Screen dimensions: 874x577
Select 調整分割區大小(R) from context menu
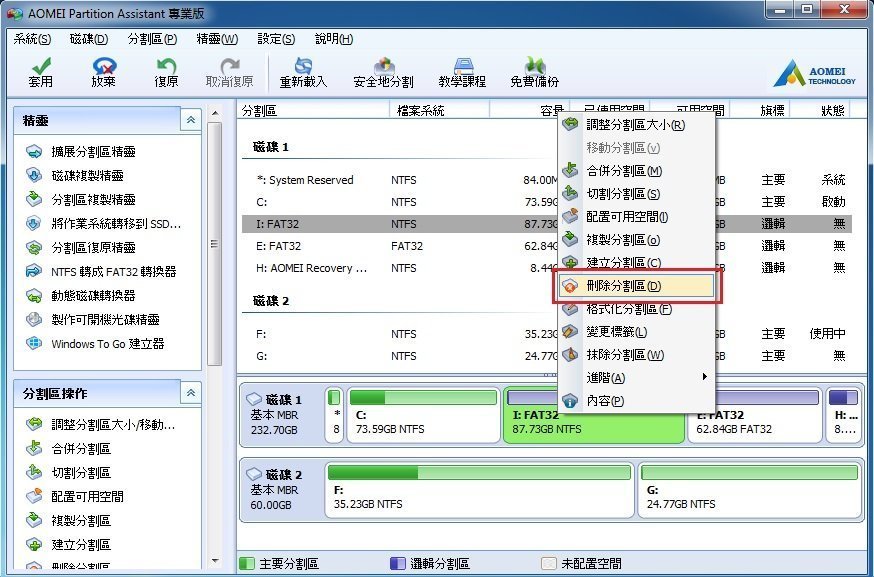(636, 125)
